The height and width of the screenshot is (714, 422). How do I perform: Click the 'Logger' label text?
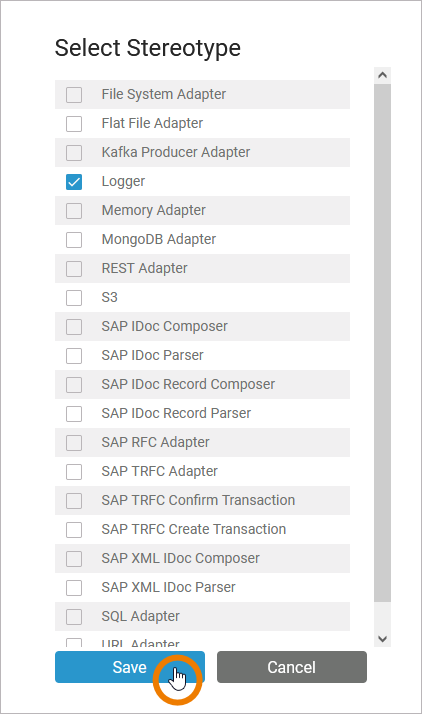point(123,182)
